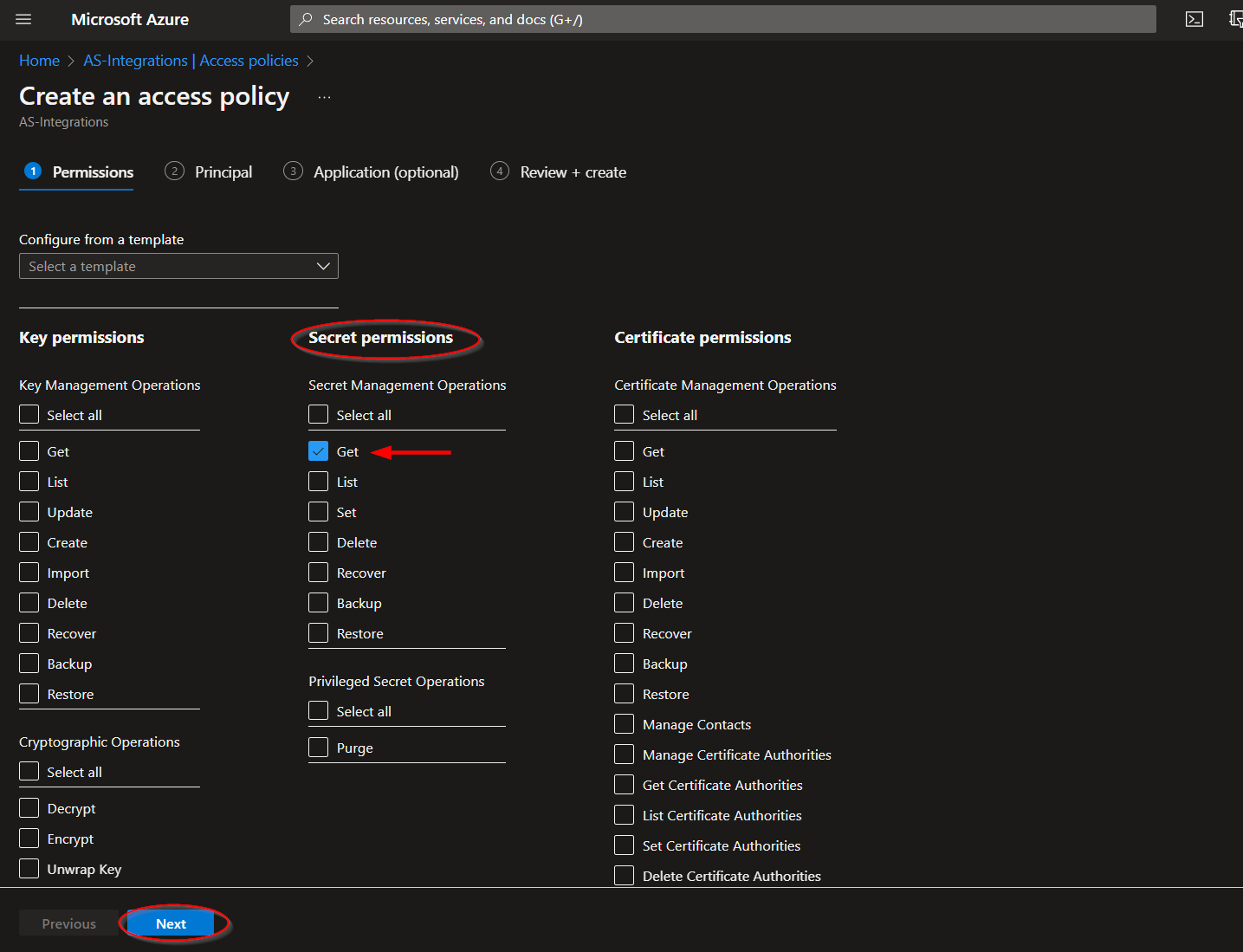Enable the Certificate permissions Import checkbox
Screen dimensions: 1243x952
pyautogui.click(x=625, y=573)
